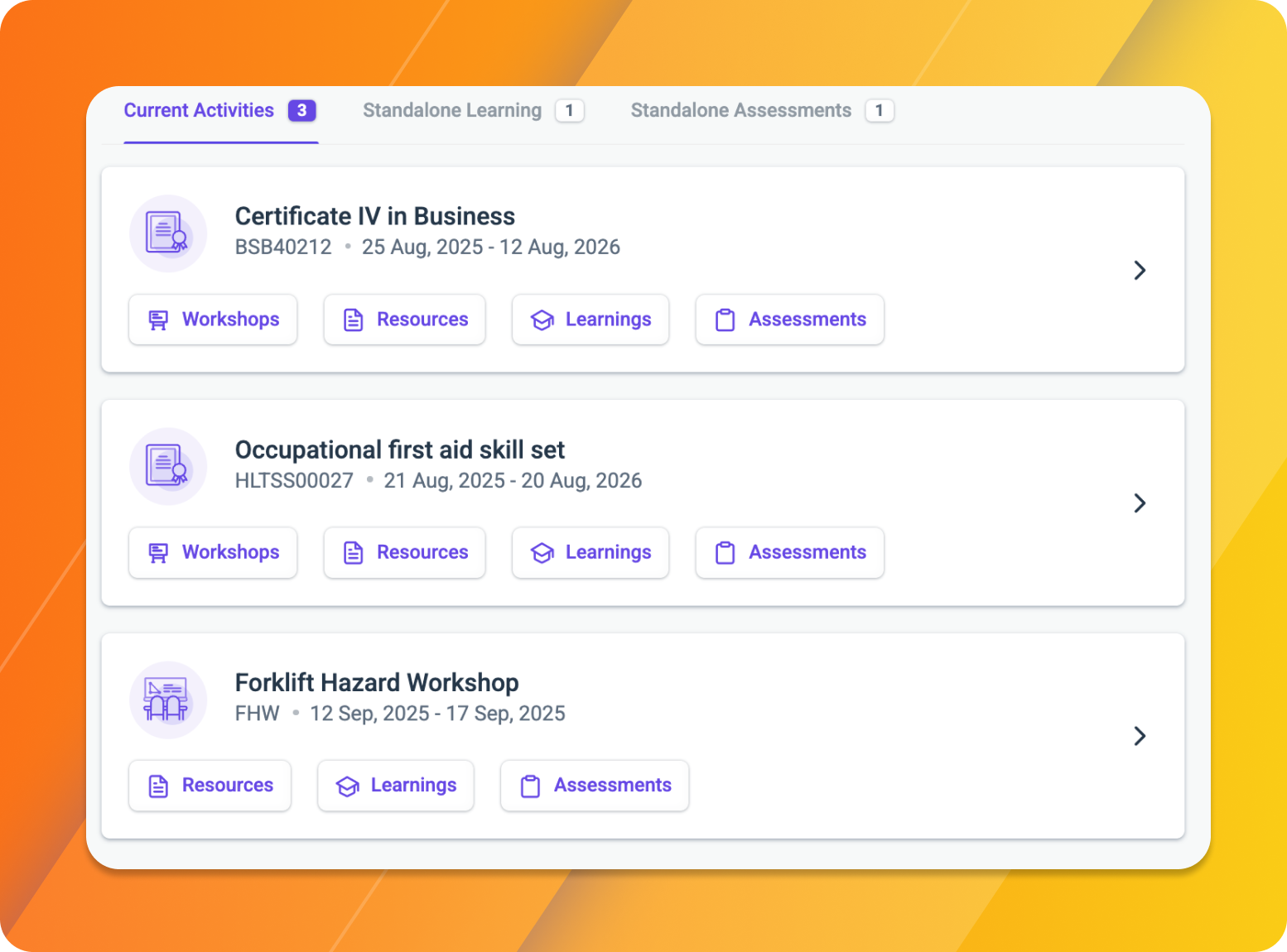Viewport: 1287px width, 952px height.
Task: Open the Standalone Learning tab
Action: tap(474, 111)
